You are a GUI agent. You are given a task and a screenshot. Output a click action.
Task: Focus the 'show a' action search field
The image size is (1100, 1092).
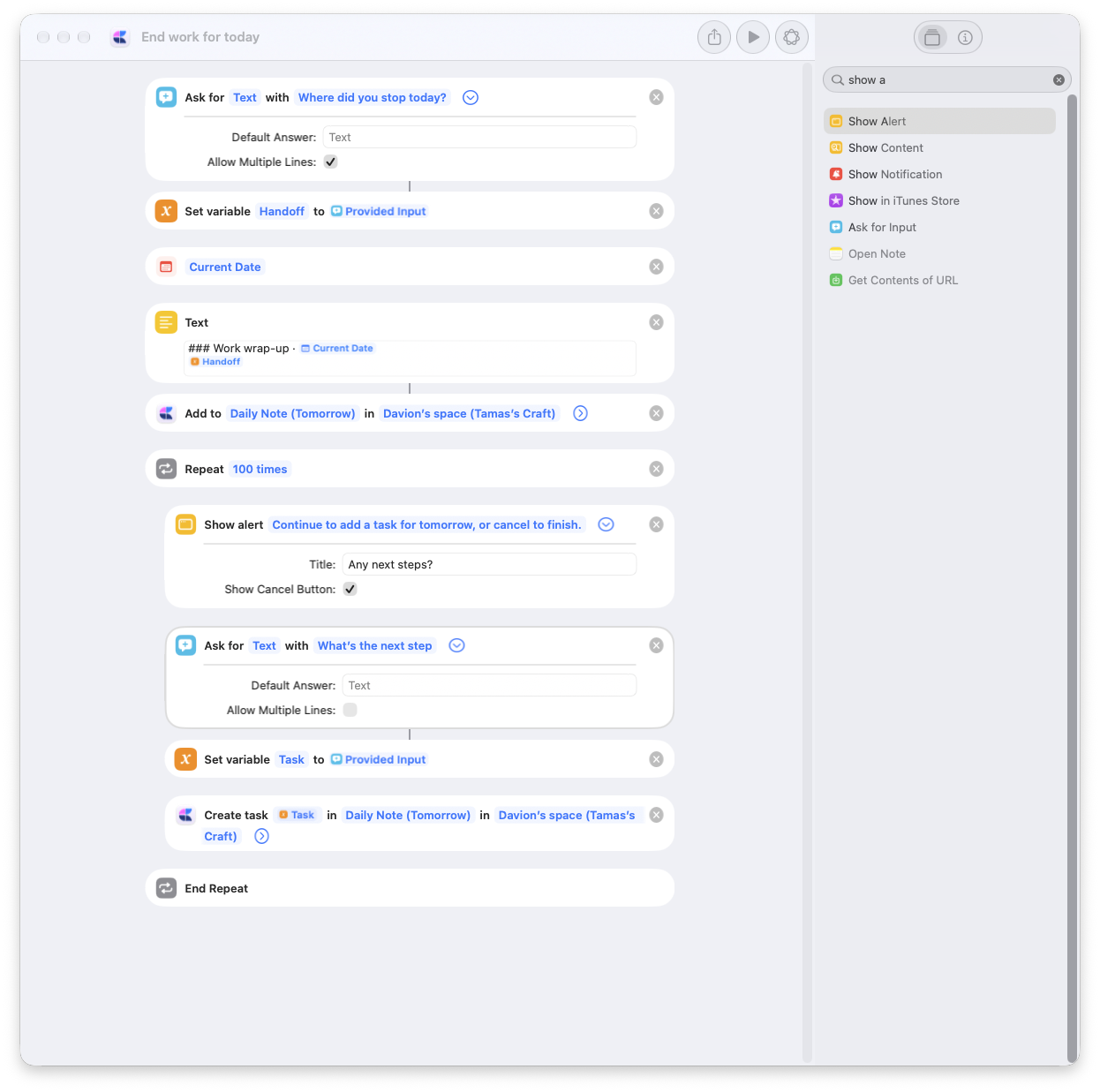(946, 79)
